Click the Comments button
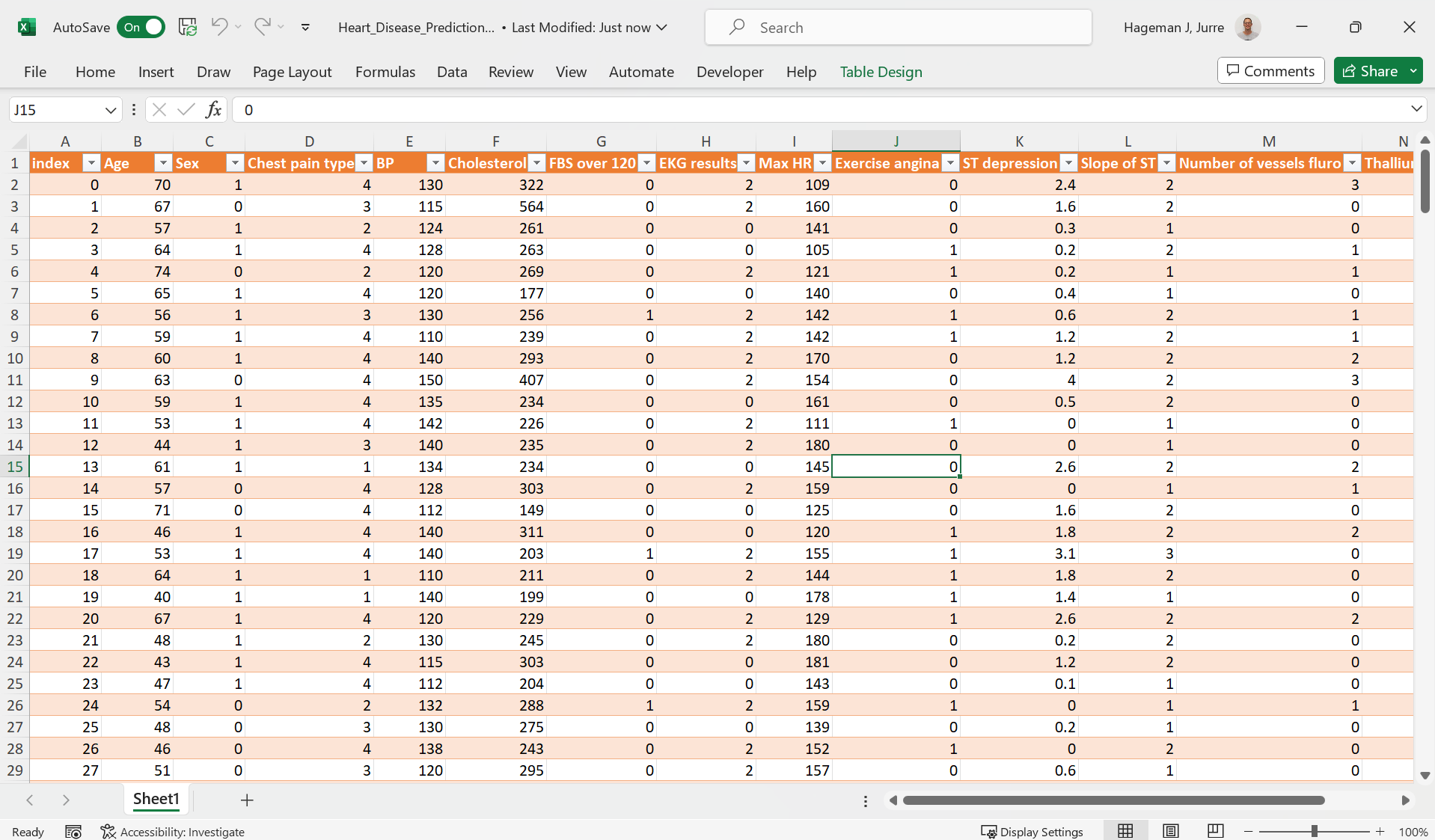Screen dimensions: 1435x840 (1270, 70)
